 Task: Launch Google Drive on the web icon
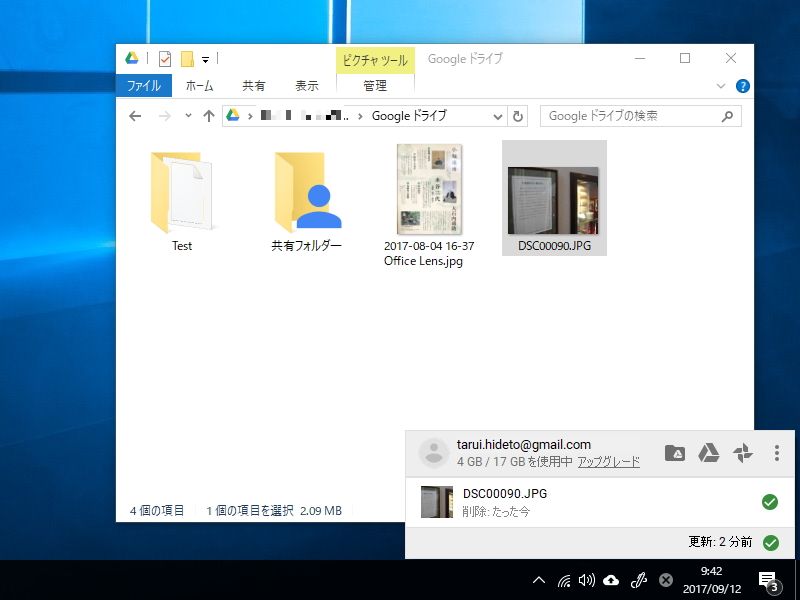pyautogui.click(x=708, y=452)
